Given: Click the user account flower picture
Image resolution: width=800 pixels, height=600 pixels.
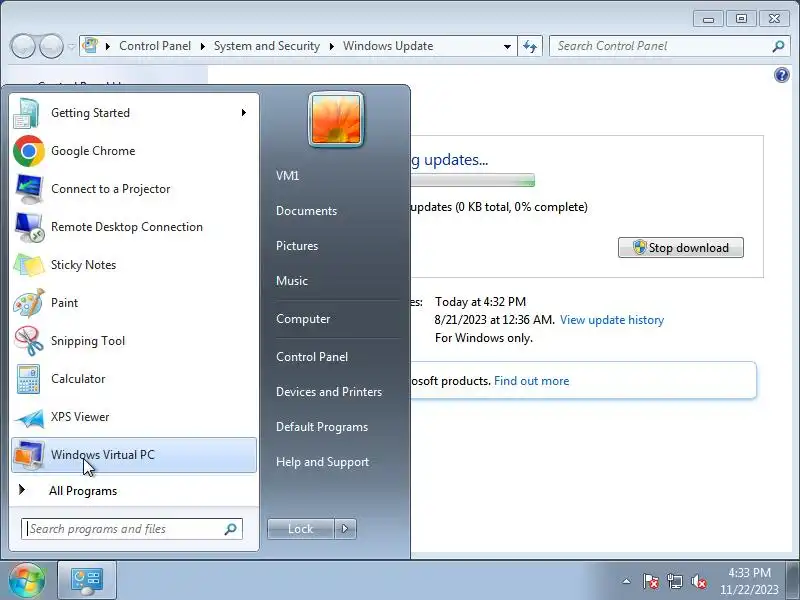Looking at the screenshot, I should [336, 119].
